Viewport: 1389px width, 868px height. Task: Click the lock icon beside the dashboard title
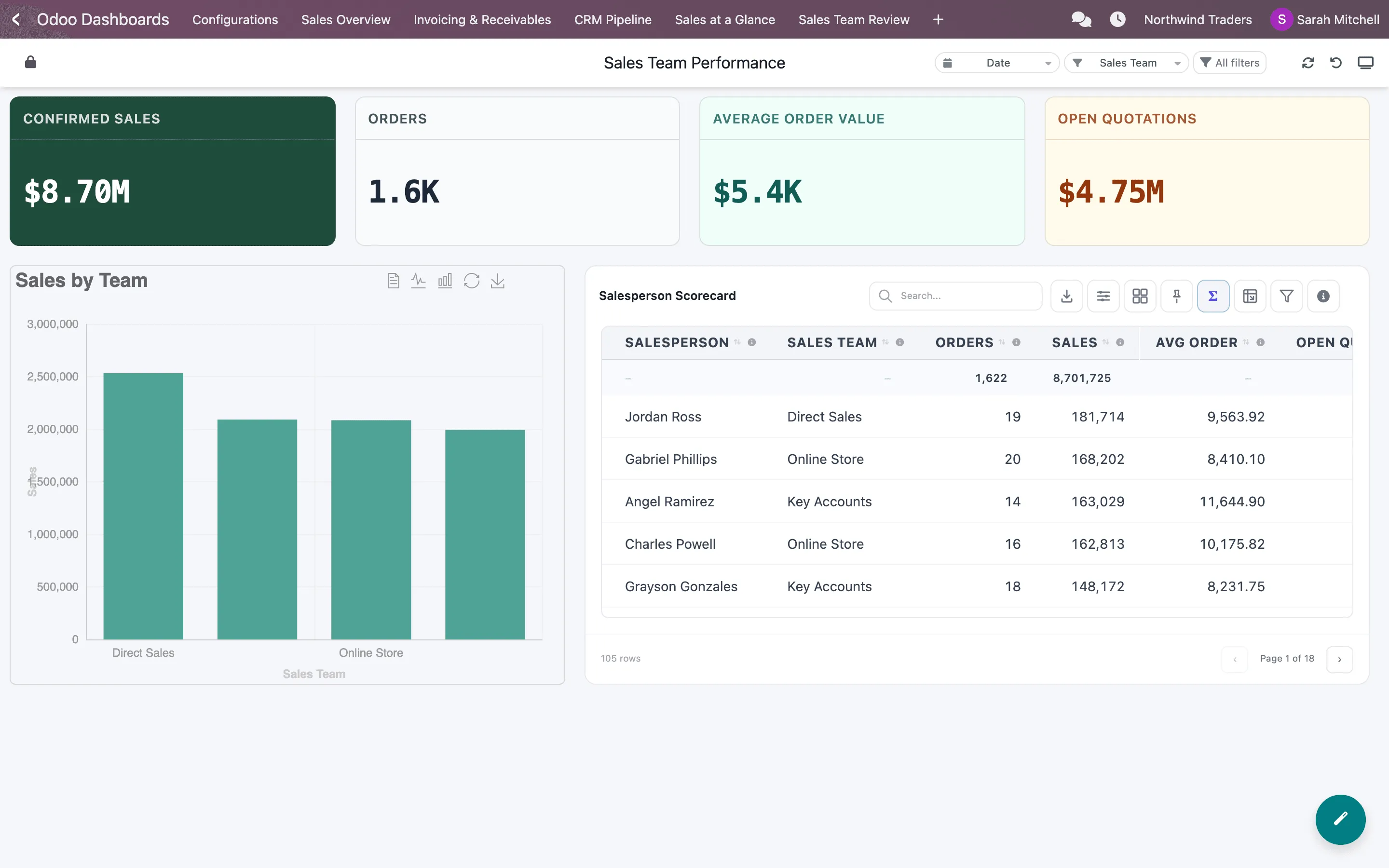tap(30, 62)
